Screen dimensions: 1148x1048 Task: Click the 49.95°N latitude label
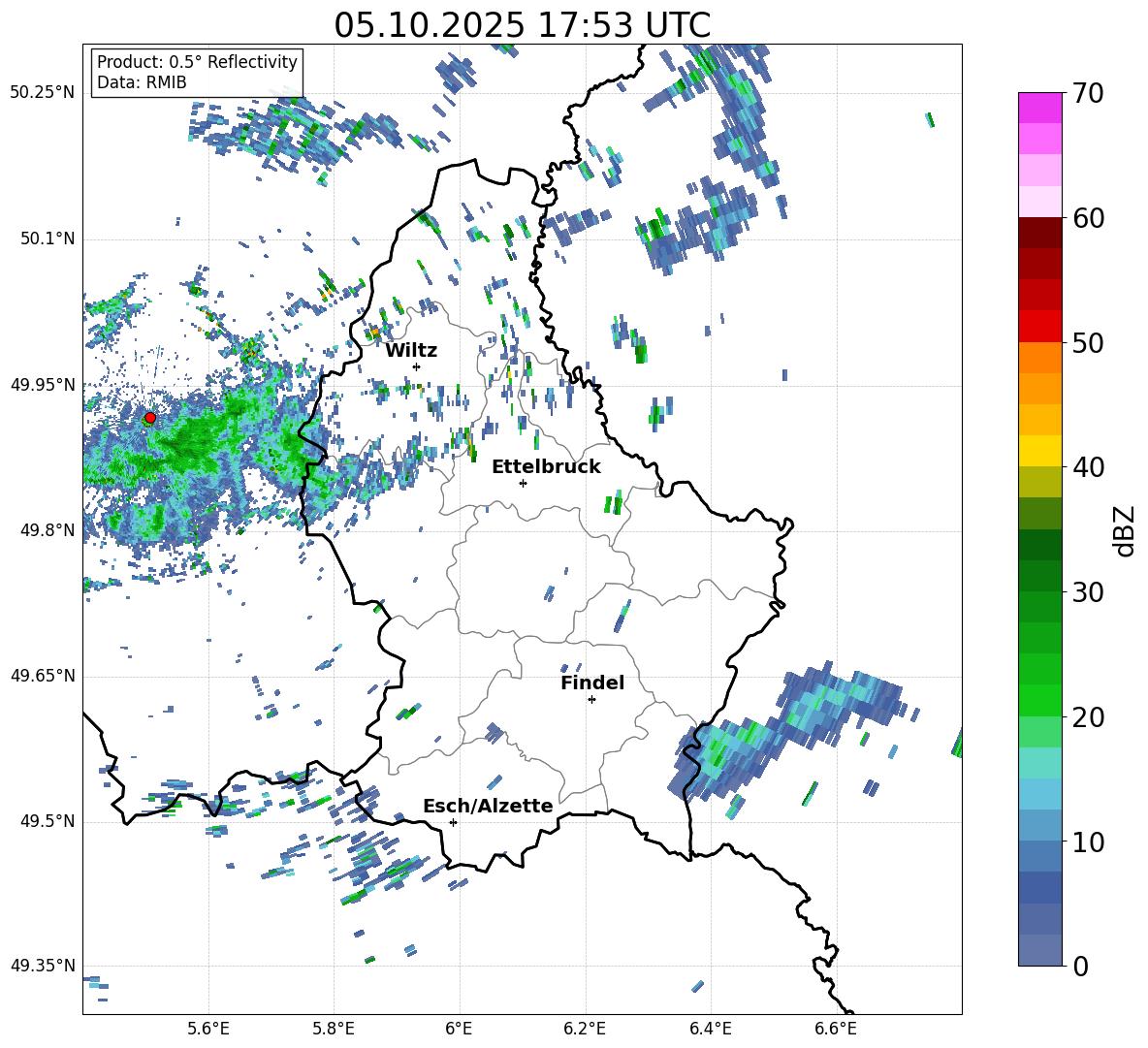(43, 384)
